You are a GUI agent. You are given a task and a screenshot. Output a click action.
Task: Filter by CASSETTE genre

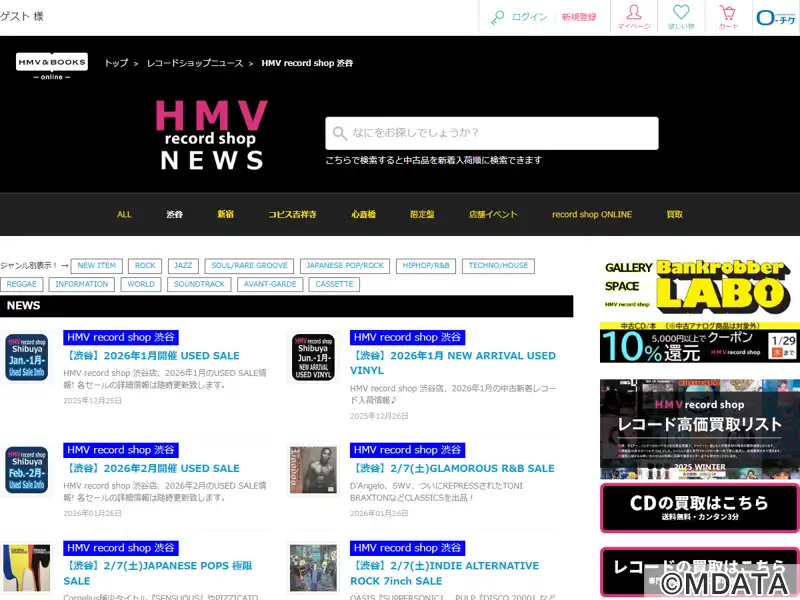[x=334, y=284]
